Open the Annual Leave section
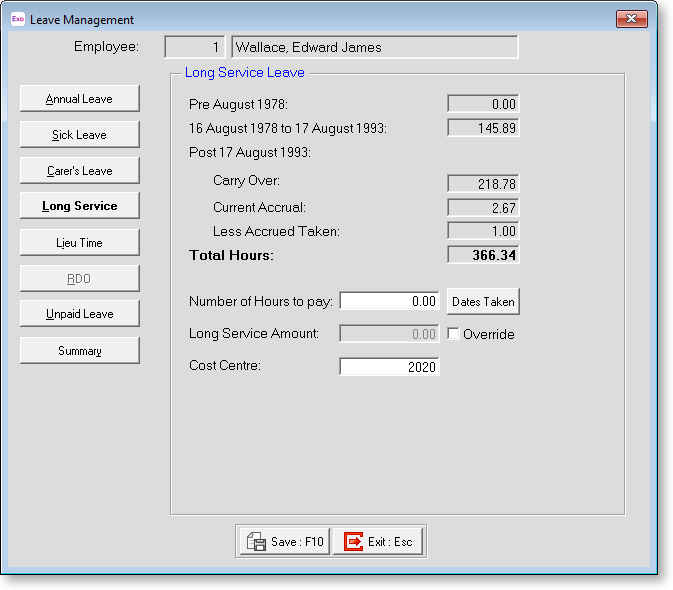The height and width of the screenshot is (590, 673). (79, 99)
